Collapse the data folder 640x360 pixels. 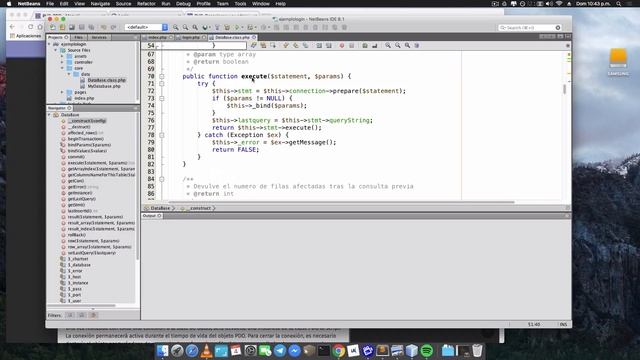[x=69, y=74]
